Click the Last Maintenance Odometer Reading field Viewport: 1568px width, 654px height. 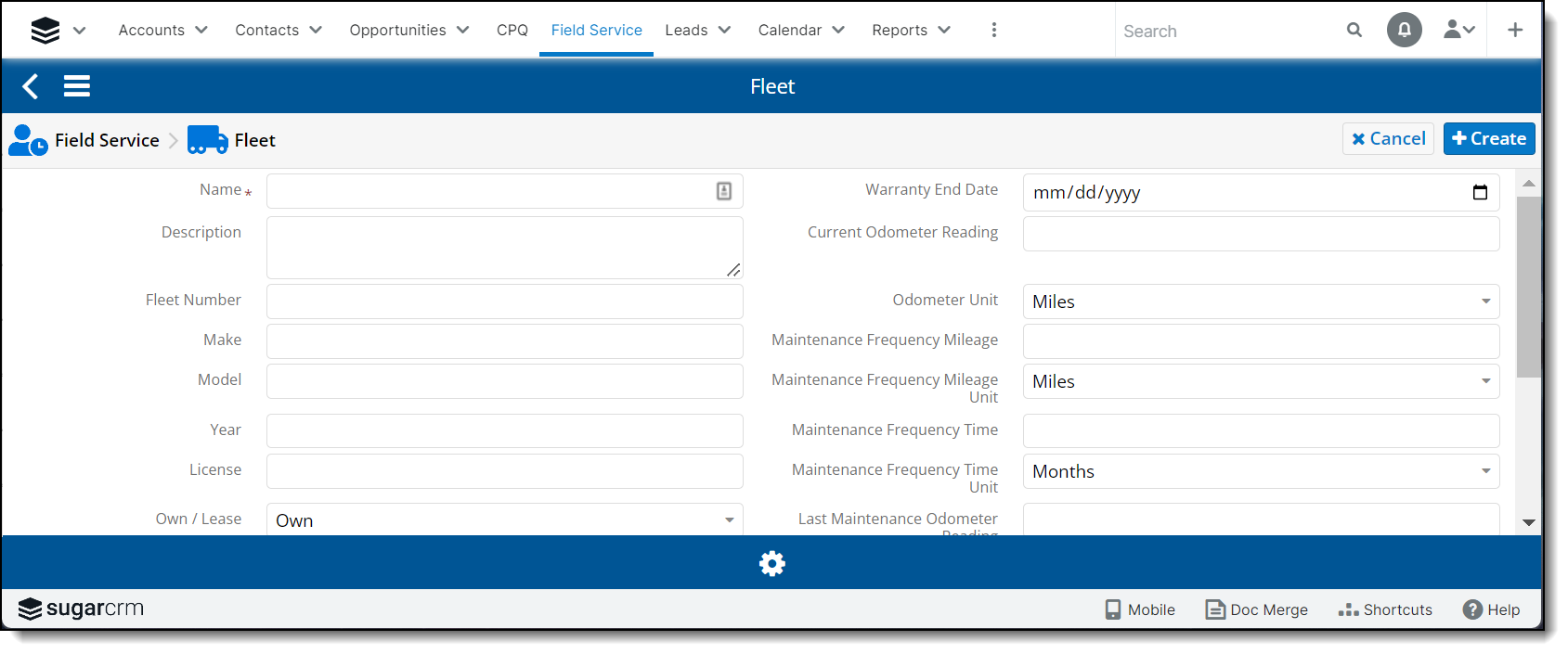[x=1262, y=519]
